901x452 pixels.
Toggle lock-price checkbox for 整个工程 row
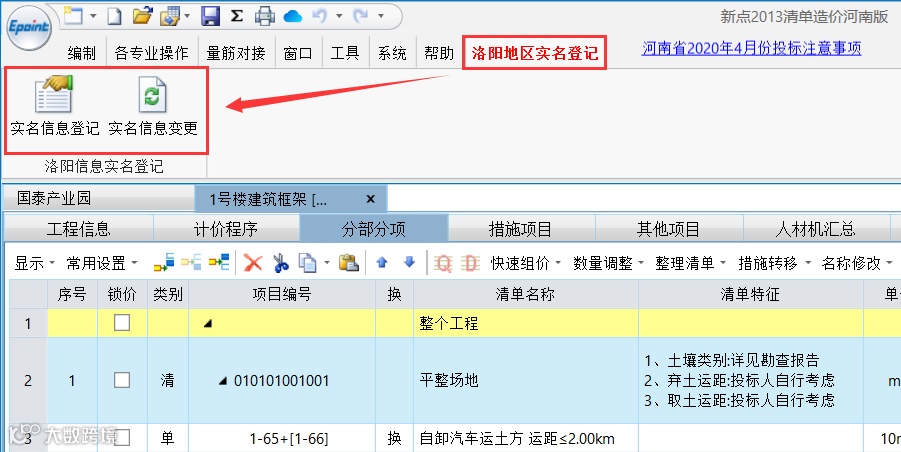tap(122, 323)
